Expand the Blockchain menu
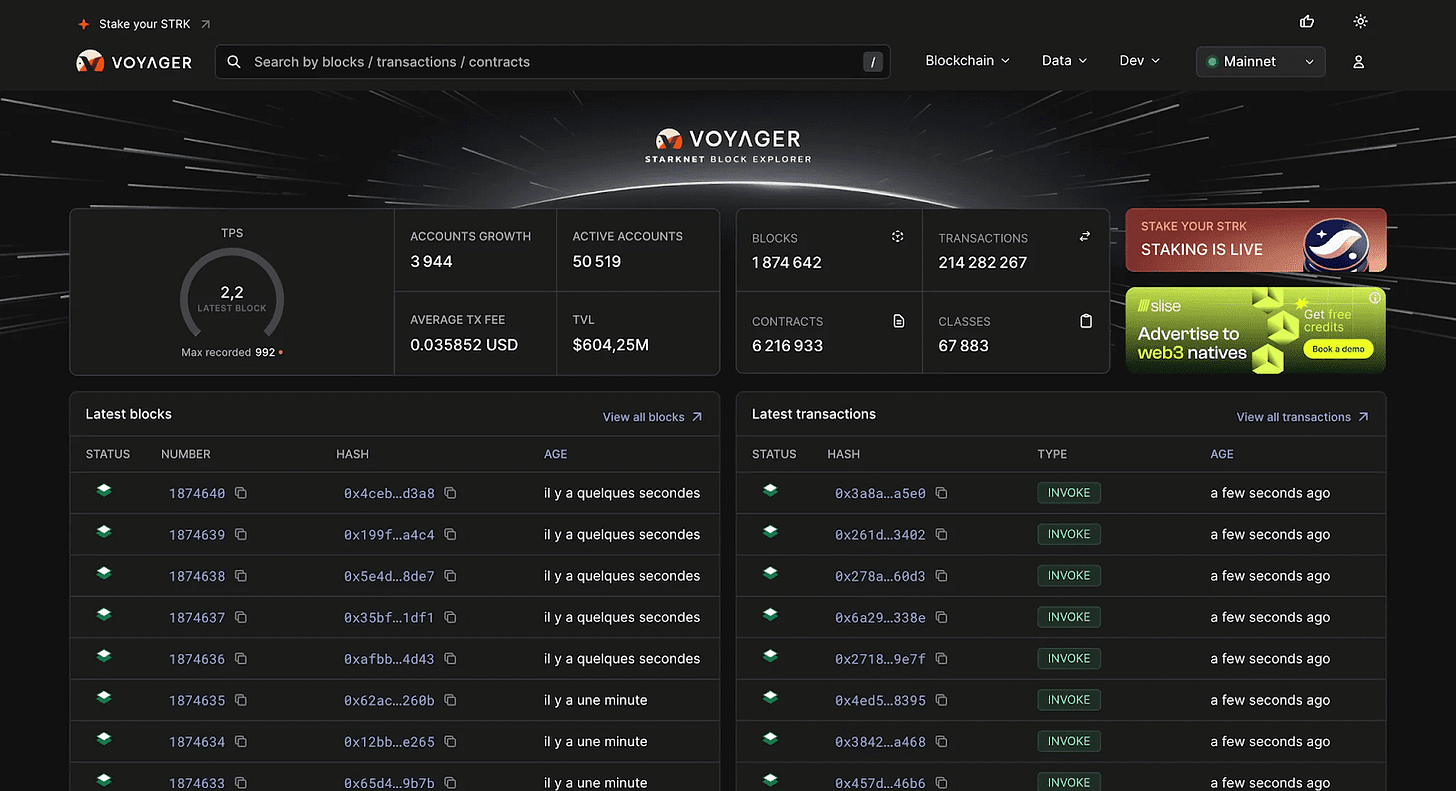The height and width of the screenshot is (791, 1456). [967, 61]
